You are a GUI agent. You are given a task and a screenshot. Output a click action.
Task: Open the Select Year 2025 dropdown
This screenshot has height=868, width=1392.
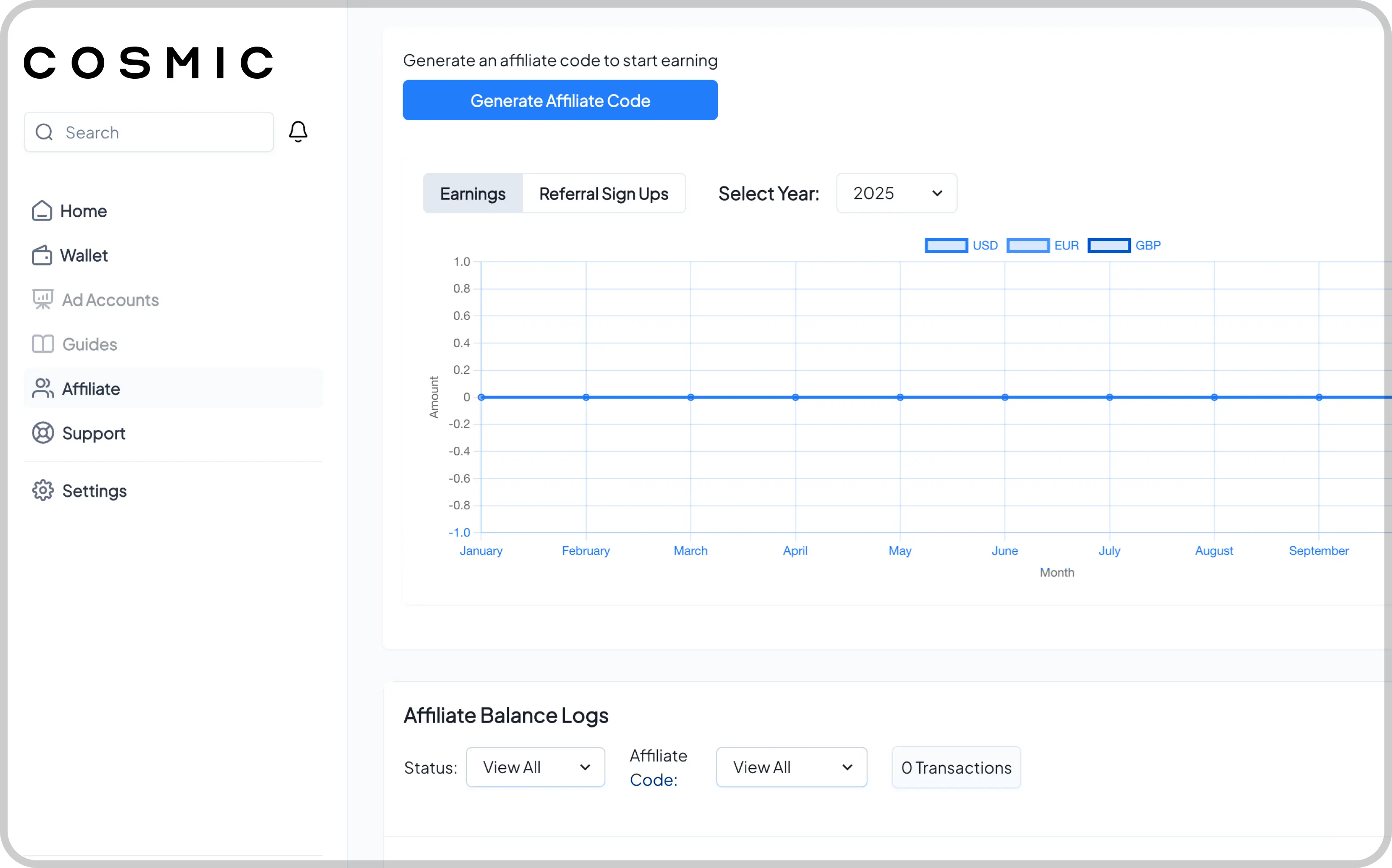[897, 194]
